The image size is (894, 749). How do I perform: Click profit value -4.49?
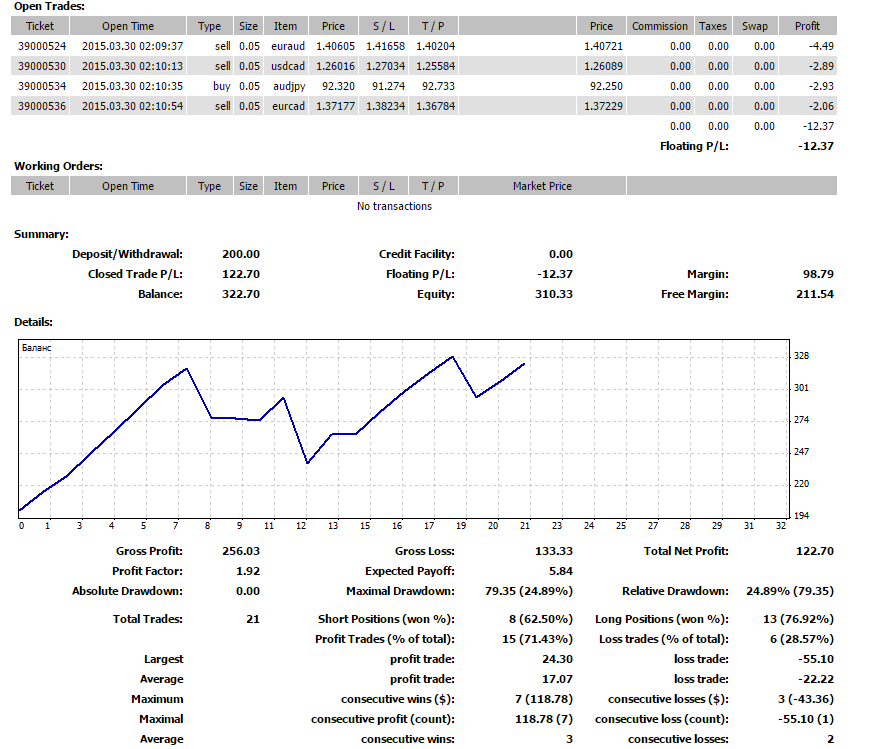click(821, 46)
